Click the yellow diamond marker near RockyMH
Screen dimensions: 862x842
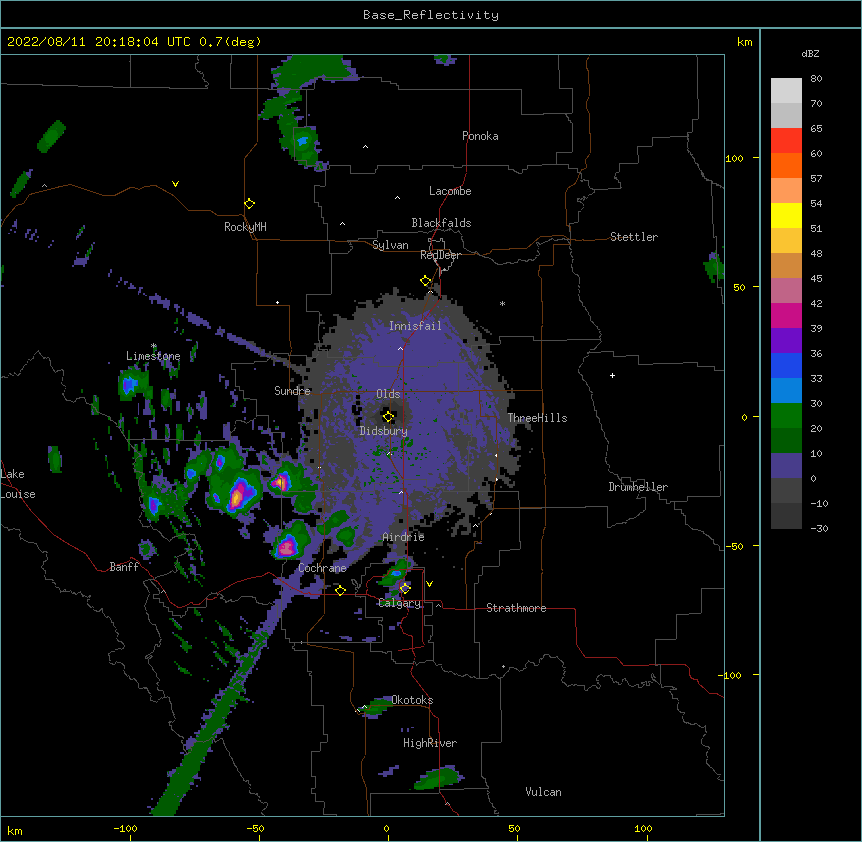249,203
